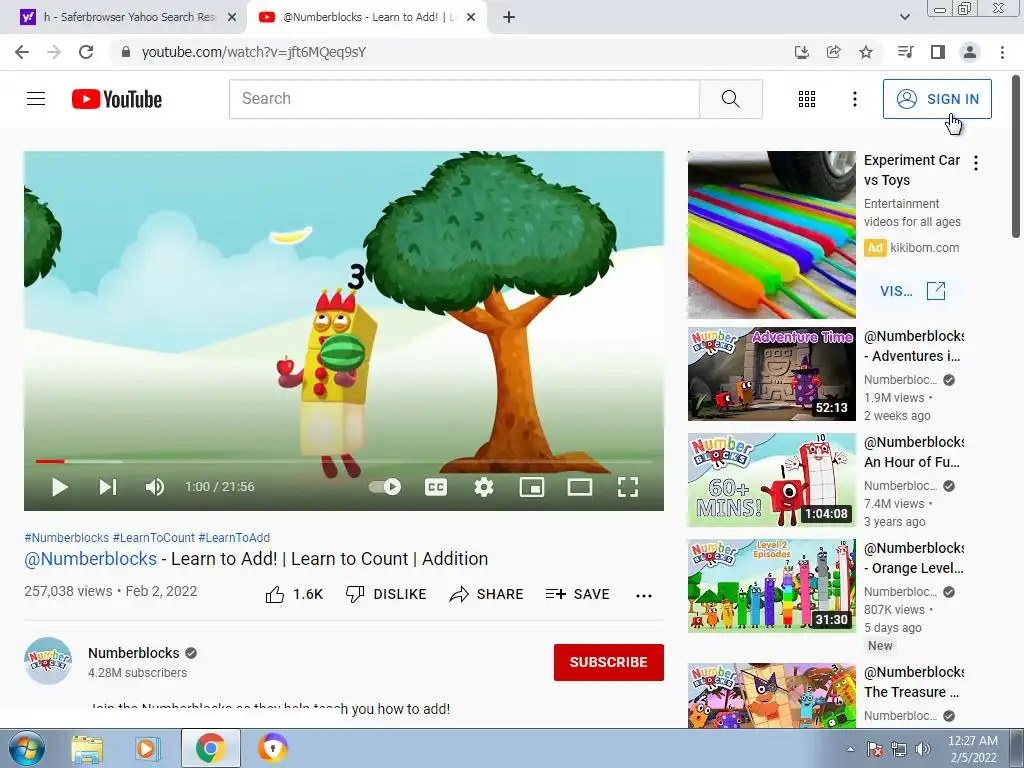Focus the YouTube search field
The image size is (1024, 768).
click(464, 99)
